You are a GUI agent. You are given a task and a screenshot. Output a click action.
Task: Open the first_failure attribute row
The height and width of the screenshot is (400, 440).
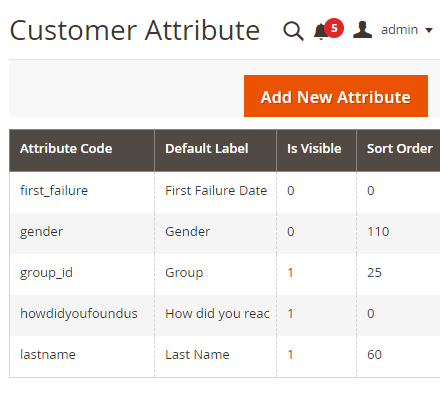click(x=225, y=192)
